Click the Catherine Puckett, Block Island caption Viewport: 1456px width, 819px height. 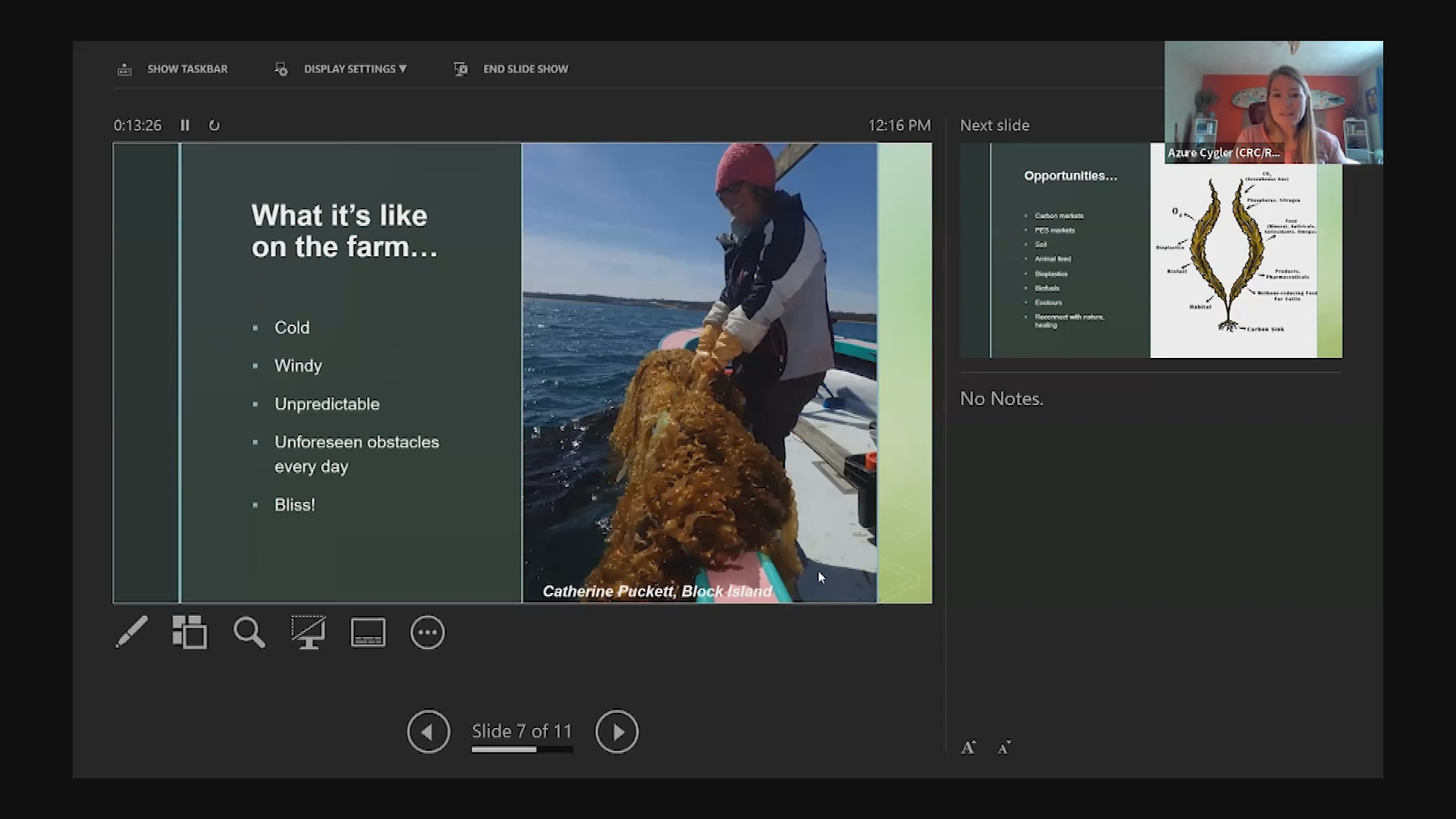657,591
